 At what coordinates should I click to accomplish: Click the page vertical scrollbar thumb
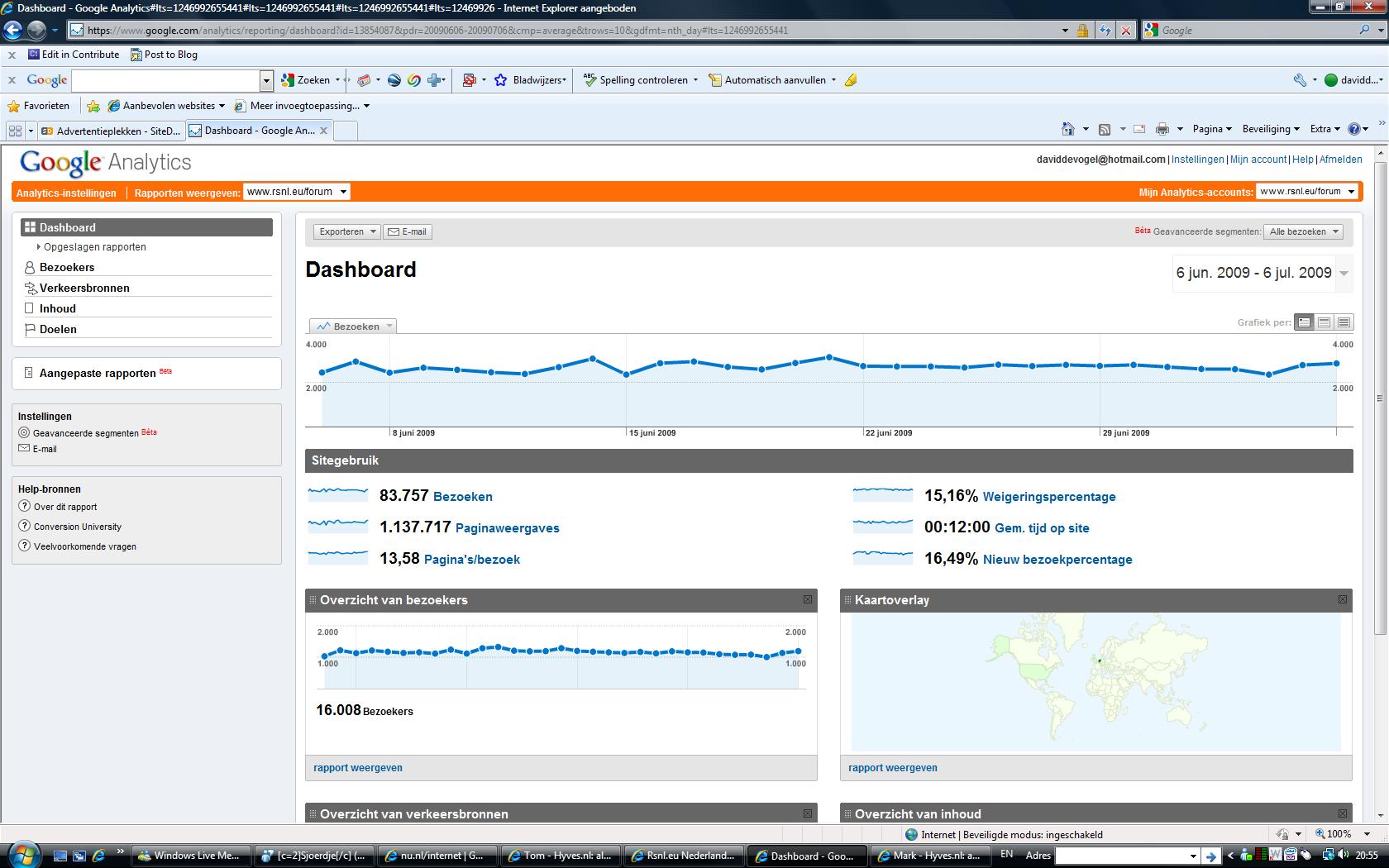(1380, 398)
